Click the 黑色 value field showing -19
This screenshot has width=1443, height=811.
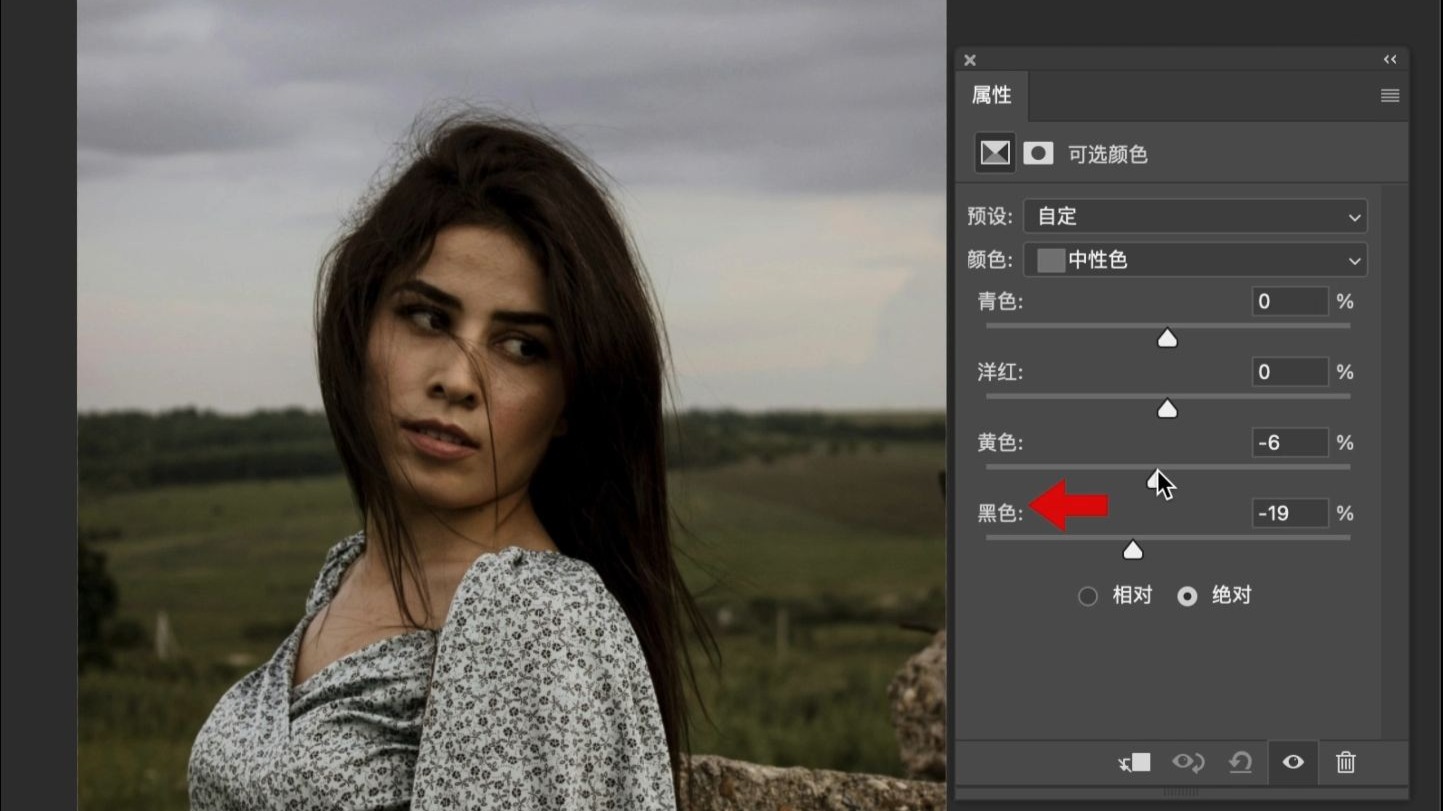[x=1290, y=513]
